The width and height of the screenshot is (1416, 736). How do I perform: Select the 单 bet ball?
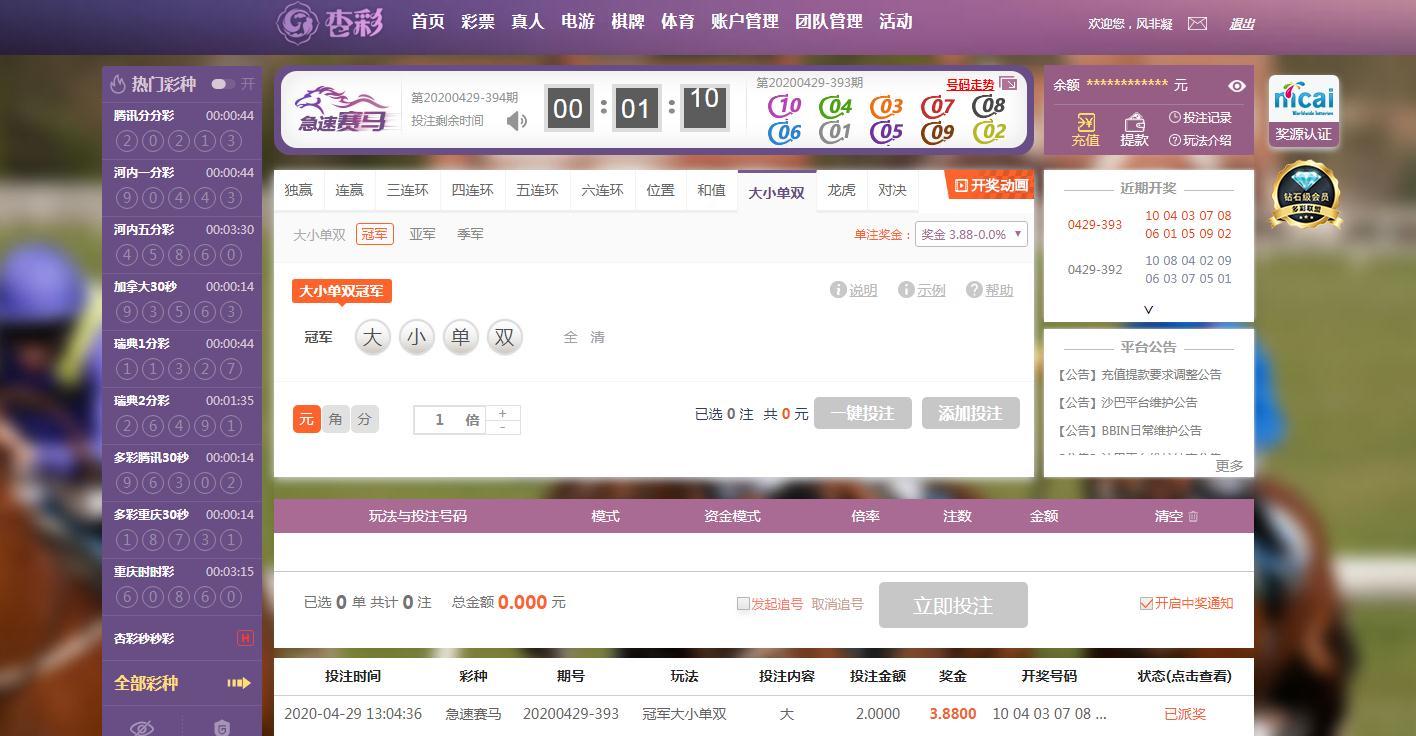click(x=460, y=337)
